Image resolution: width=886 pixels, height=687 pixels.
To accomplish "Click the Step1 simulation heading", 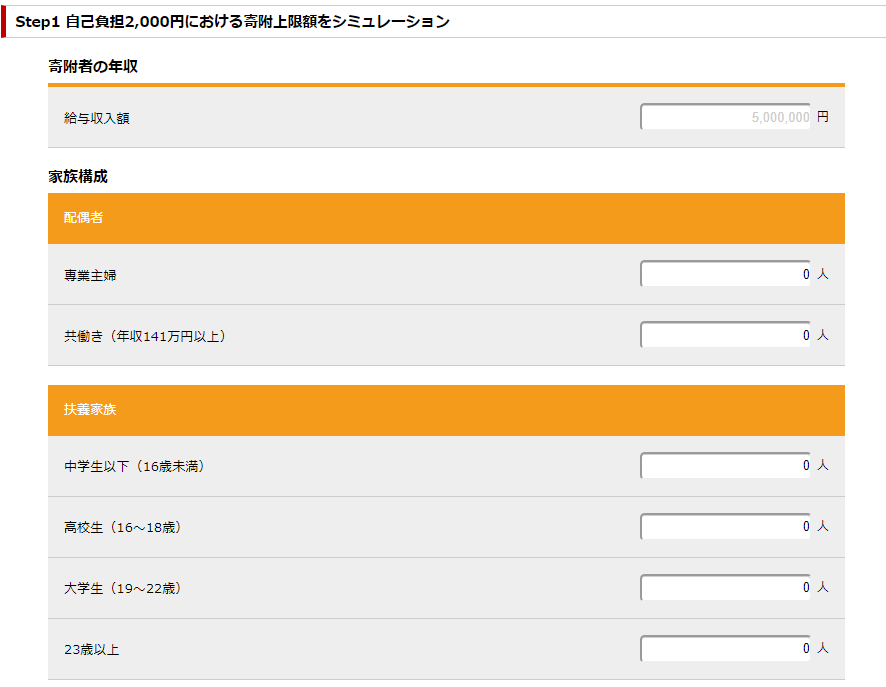I will (232, 22).
